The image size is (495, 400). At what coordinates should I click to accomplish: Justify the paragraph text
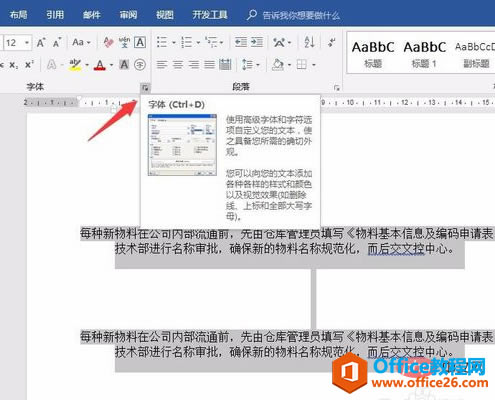click(209, 65)
